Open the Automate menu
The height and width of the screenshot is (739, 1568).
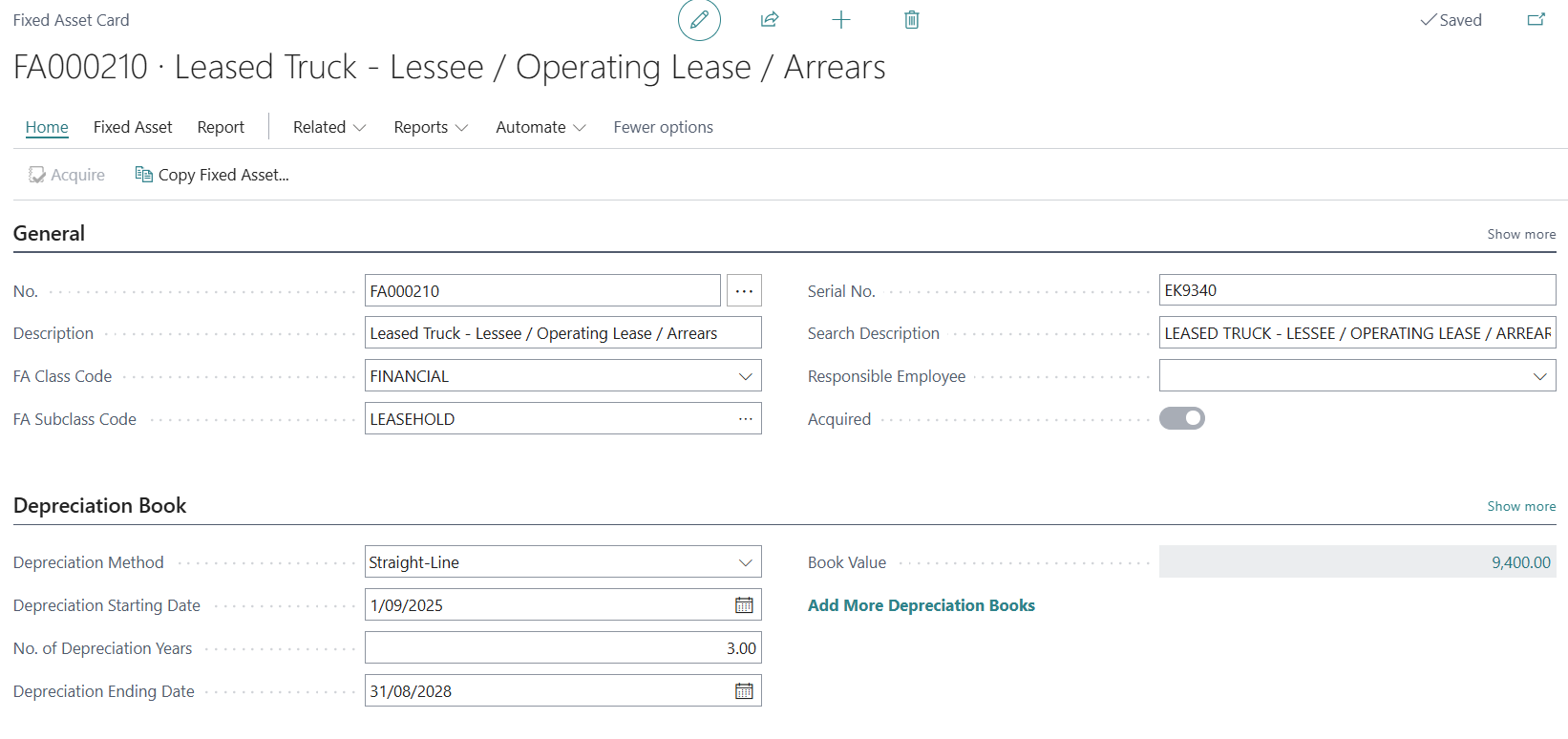pos(540,127)
